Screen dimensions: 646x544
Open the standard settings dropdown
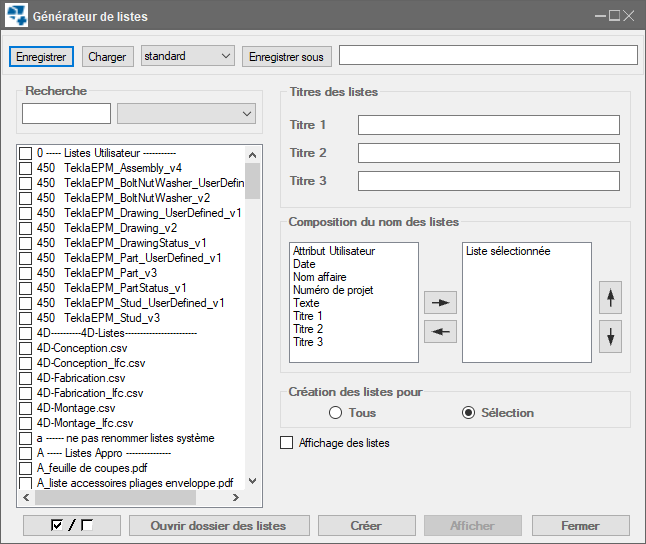[188, 56]
